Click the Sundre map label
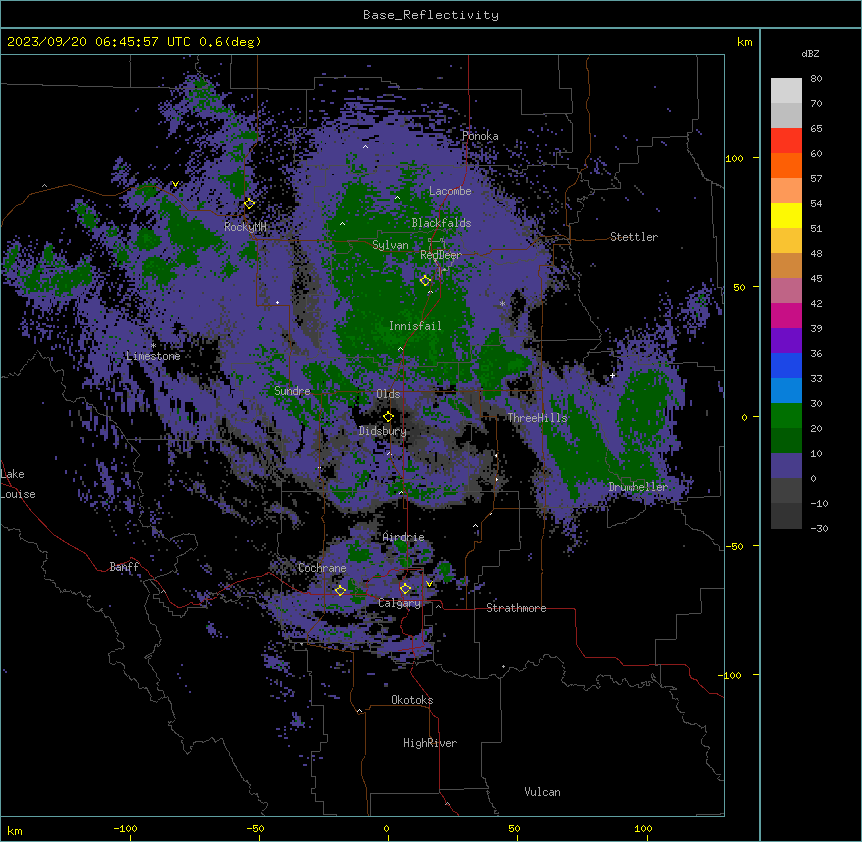Viewport: 862px width, 842px height. [x=292, y=391]
